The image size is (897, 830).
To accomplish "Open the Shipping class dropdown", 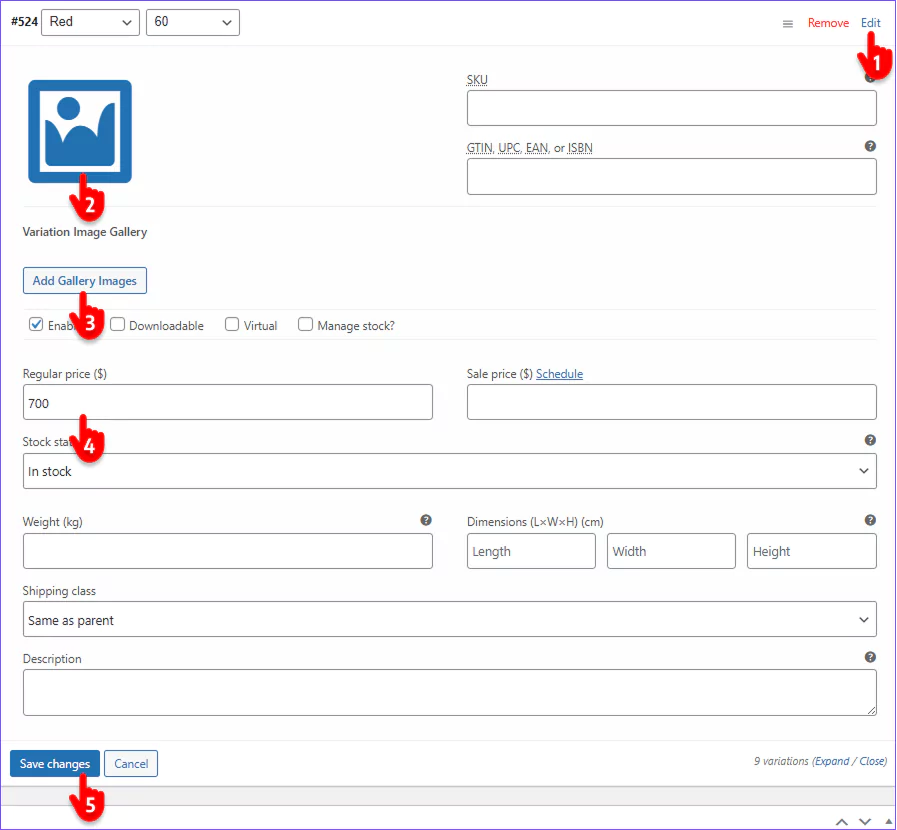I will pos(450,619).
